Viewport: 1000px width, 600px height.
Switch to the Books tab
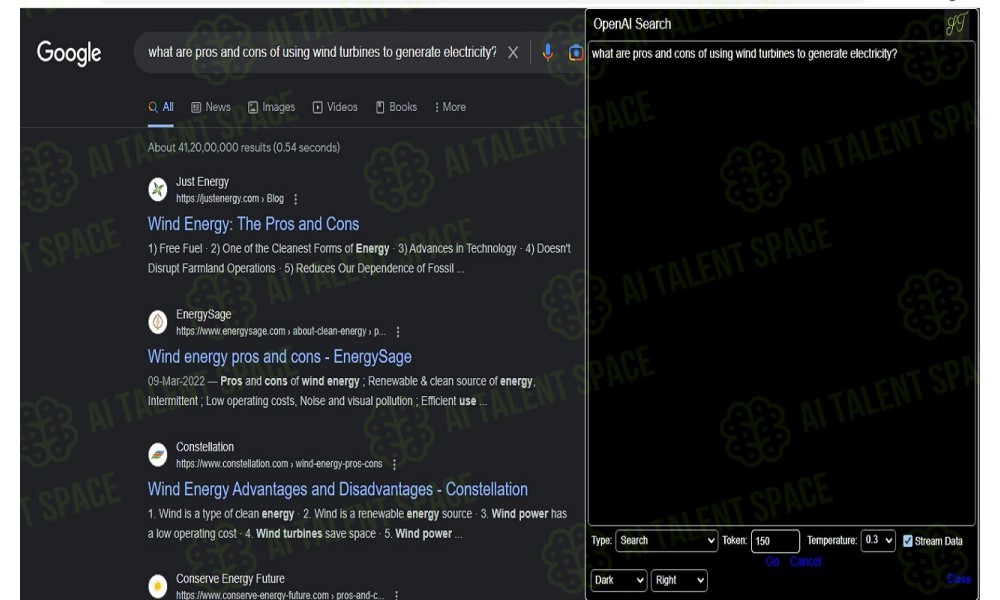click(x=396, y=107)
